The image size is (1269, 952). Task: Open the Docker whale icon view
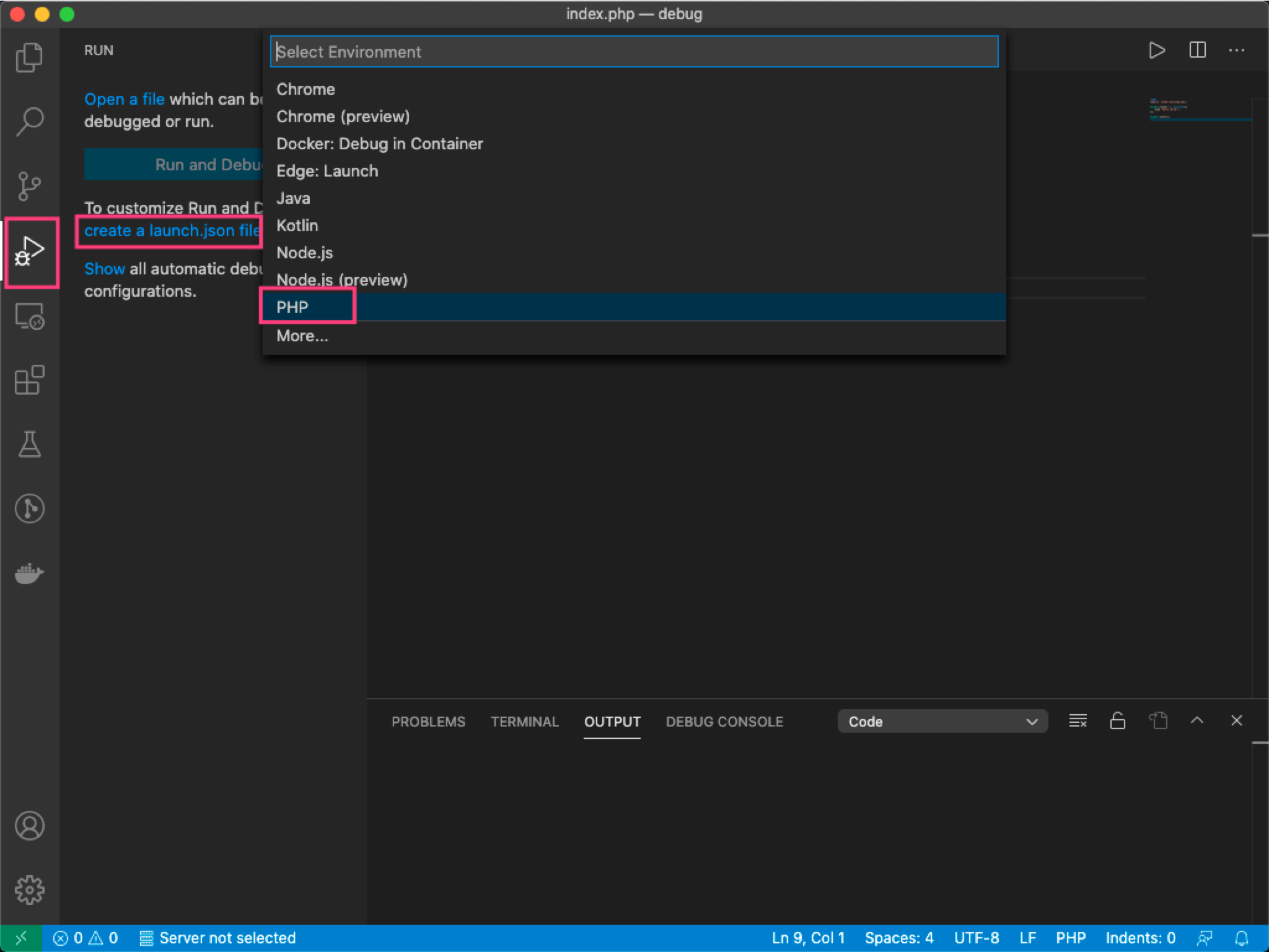pos(29,573)
